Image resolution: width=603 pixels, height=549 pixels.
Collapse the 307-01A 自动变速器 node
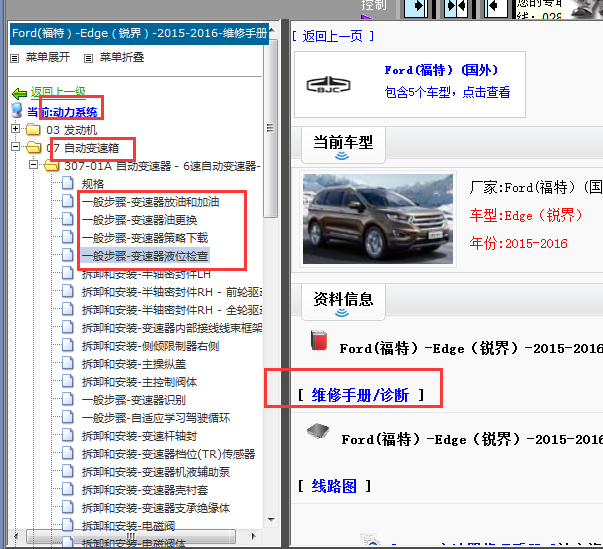(33, 165)
